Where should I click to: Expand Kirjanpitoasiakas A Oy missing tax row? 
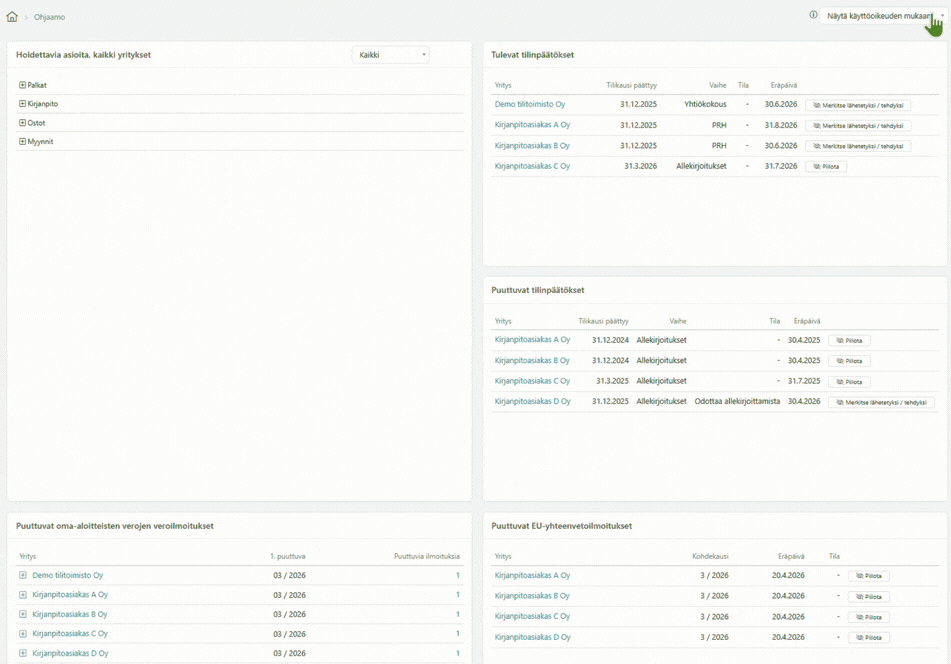pyautogui.click(x=22, y=595)
